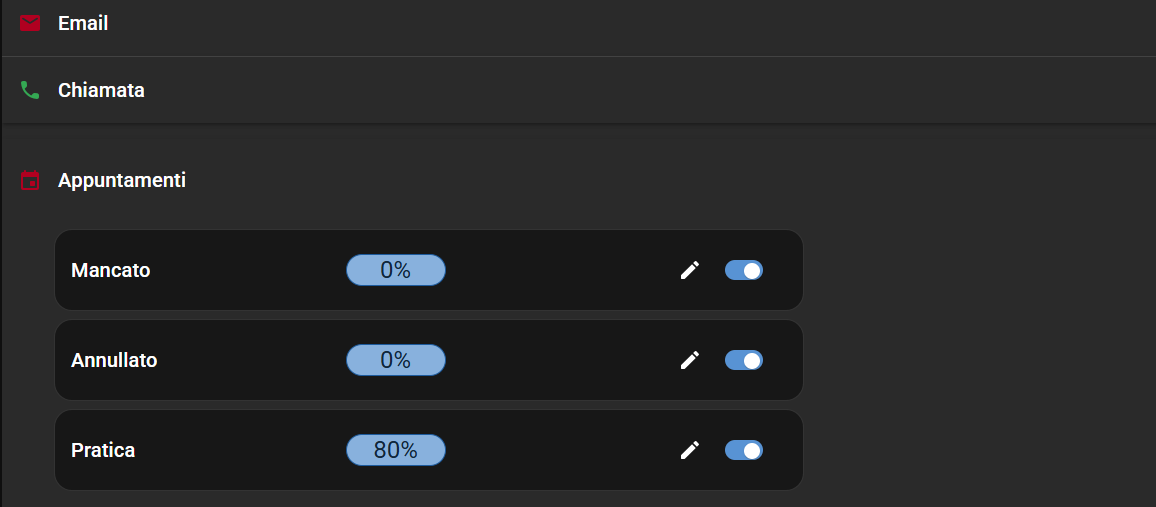
Task: Click the Email section title
Action: coord(83,23)
